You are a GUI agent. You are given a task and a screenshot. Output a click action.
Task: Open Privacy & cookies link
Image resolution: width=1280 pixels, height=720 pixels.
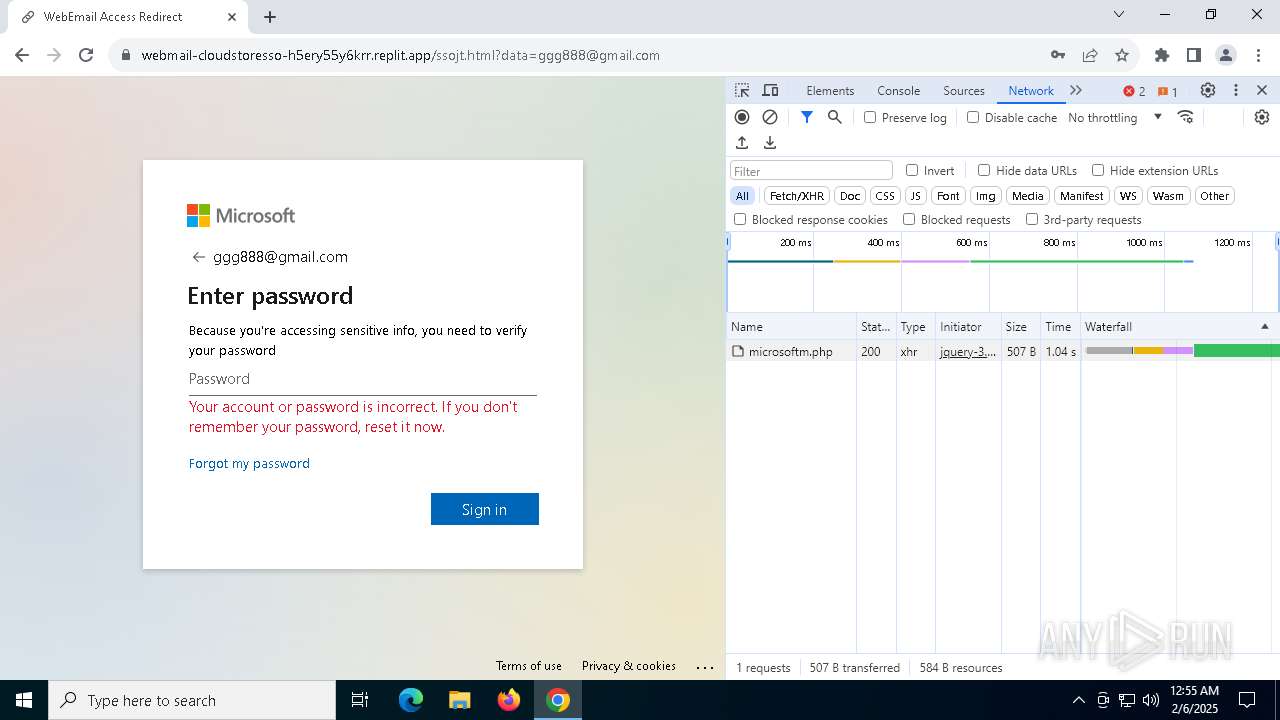629,666
